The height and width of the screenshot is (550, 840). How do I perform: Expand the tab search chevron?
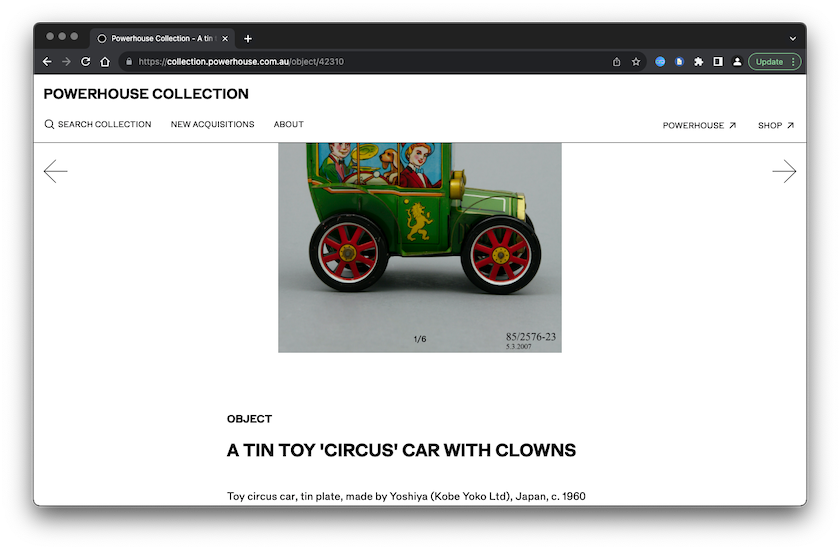click(793, 38)
